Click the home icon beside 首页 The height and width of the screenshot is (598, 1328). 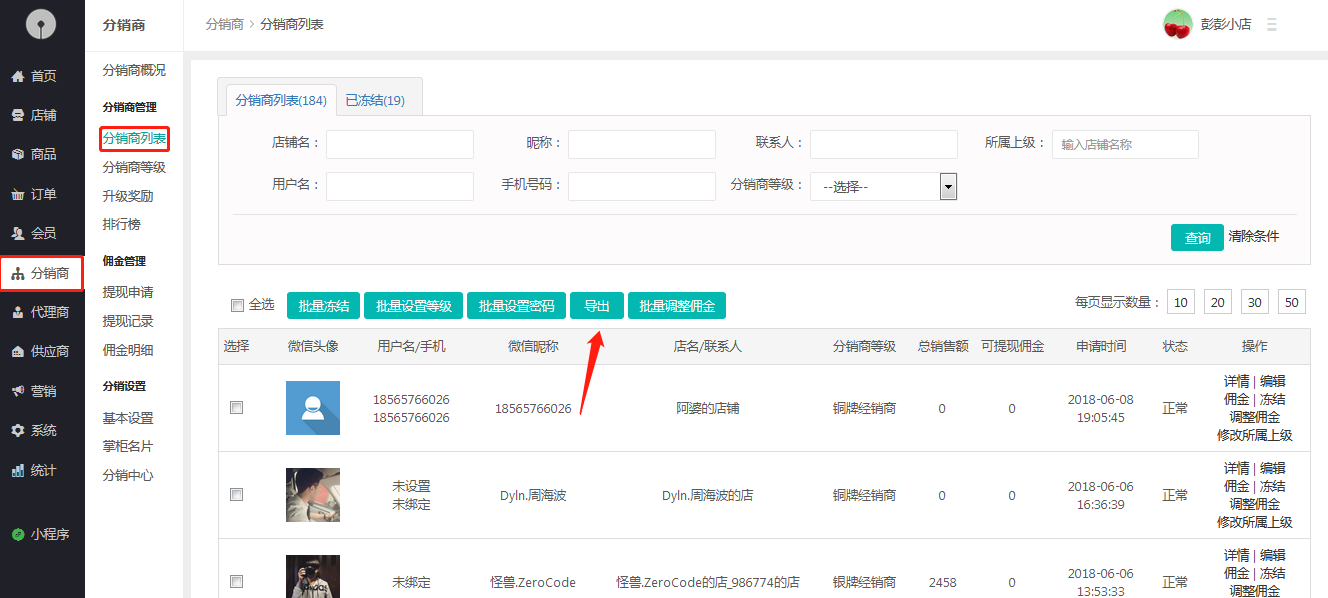17,76
